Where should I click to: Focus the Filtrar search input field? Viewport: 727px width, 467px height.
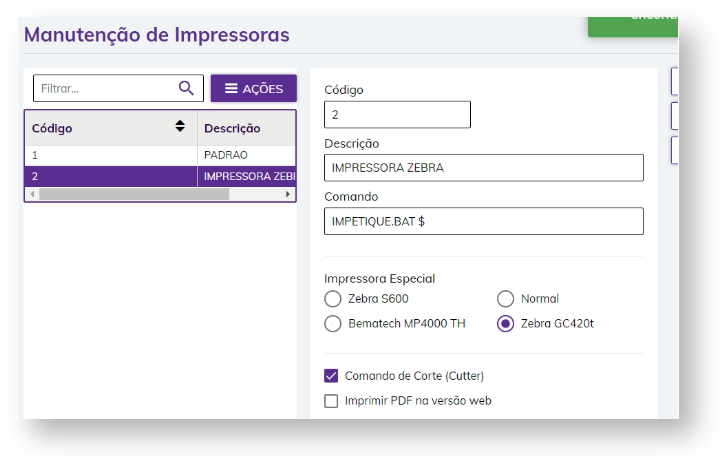105,89
